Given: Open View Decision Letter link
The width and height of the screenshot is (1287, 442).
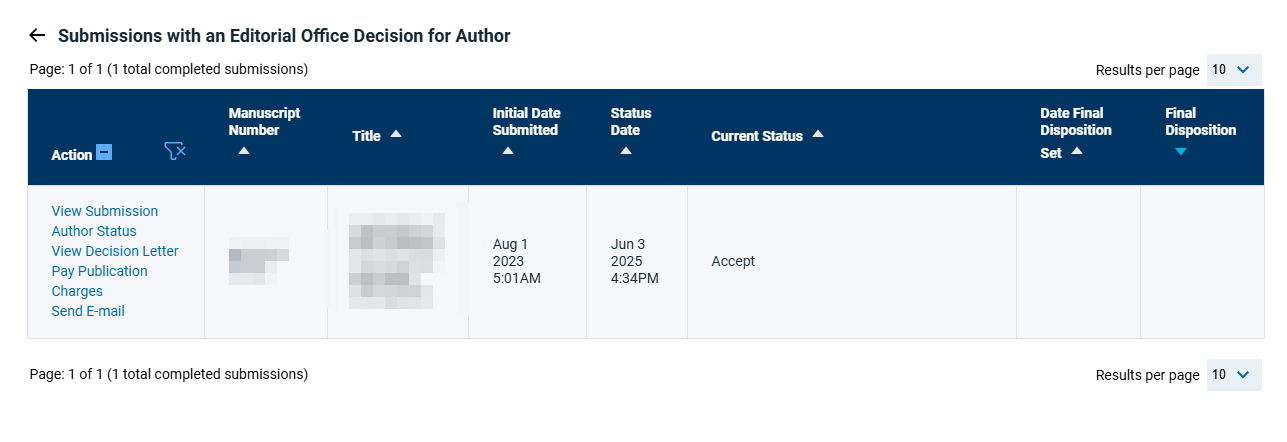Looking at the screenshot, I should tap(115, 251).
